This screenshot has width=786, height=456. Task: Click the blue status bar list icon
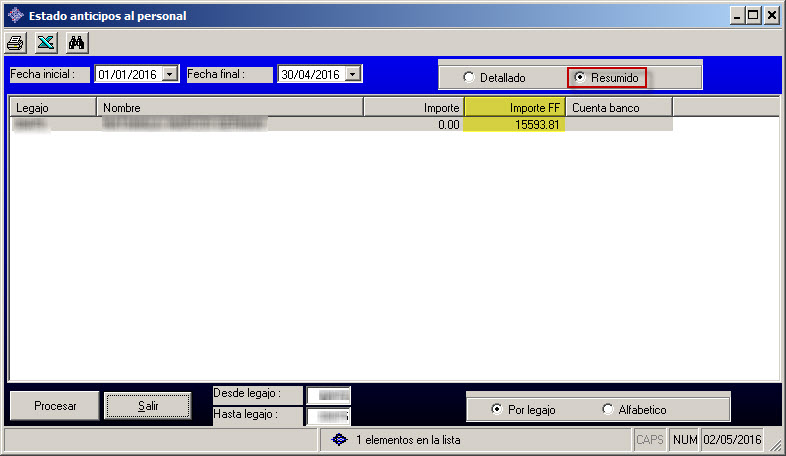[339, 439]
